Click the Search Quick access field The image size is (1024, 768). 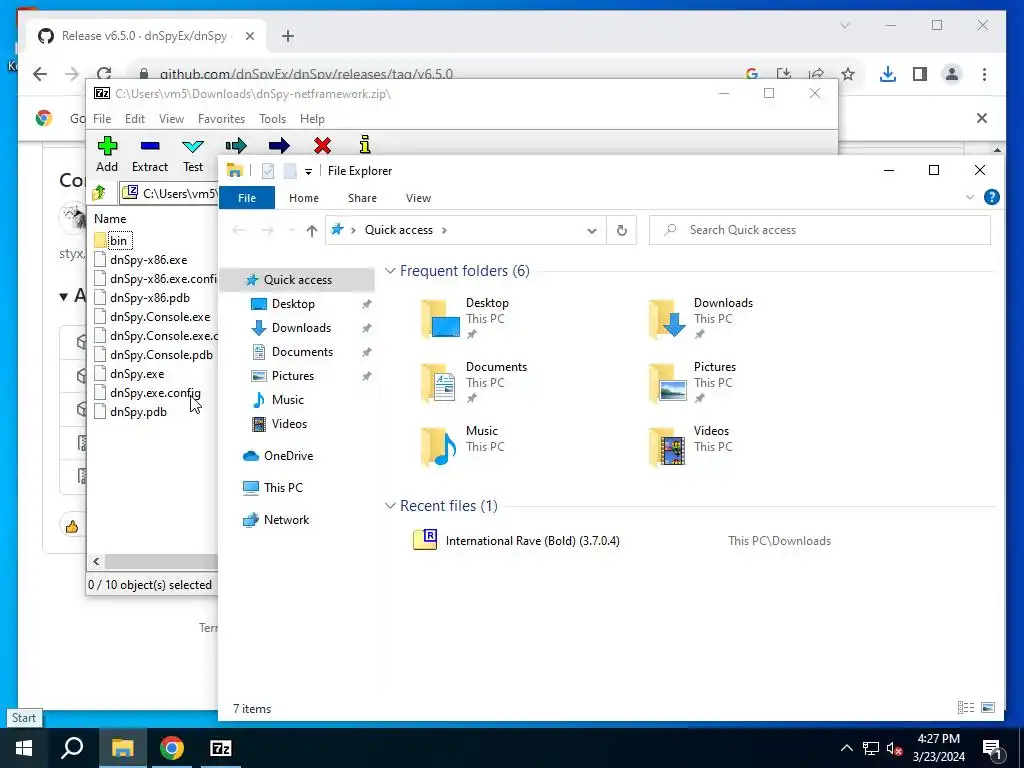point(820,230)
